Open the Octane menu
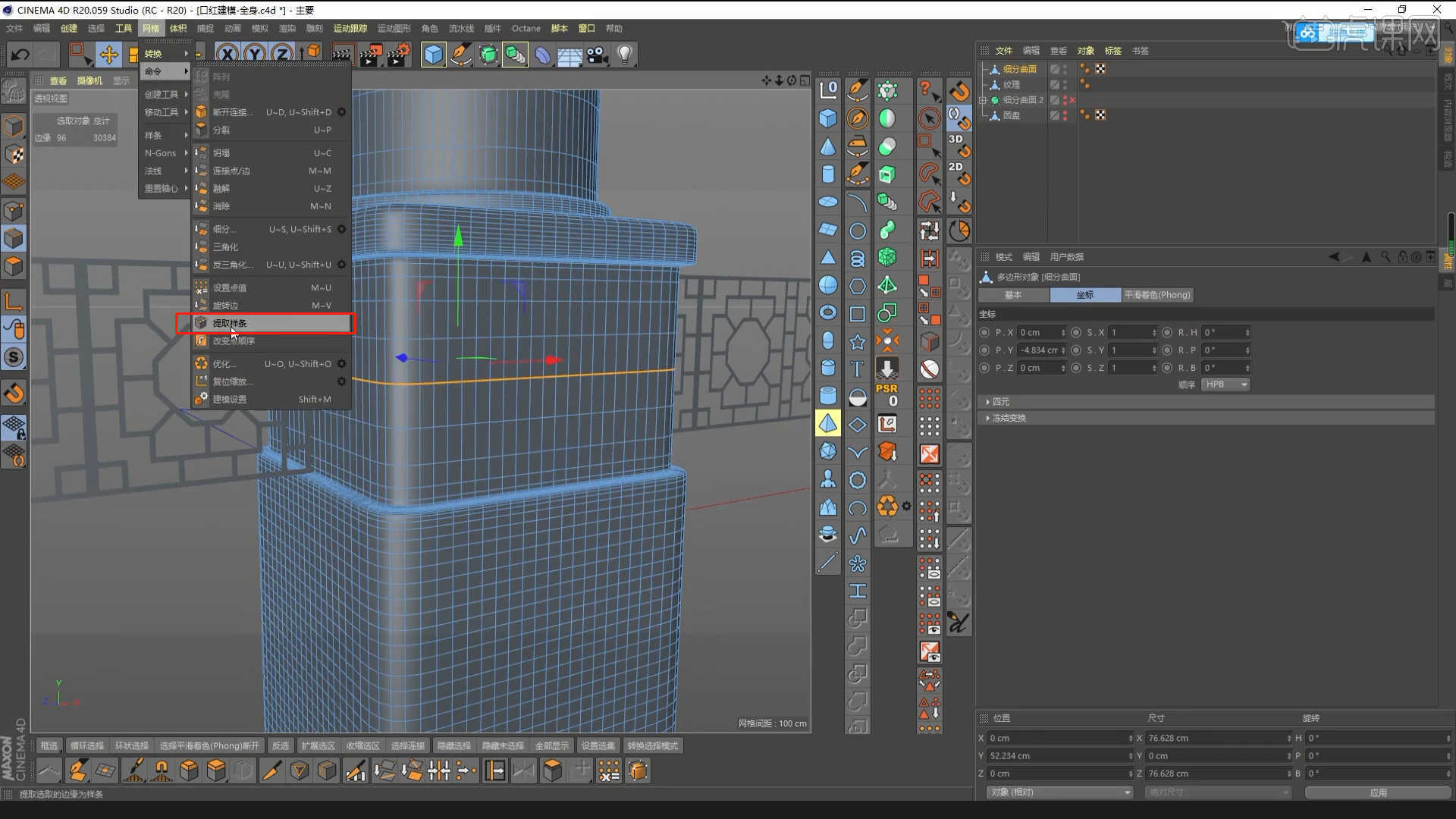This screenshot has height=819, width=1456. click(526, 29)
